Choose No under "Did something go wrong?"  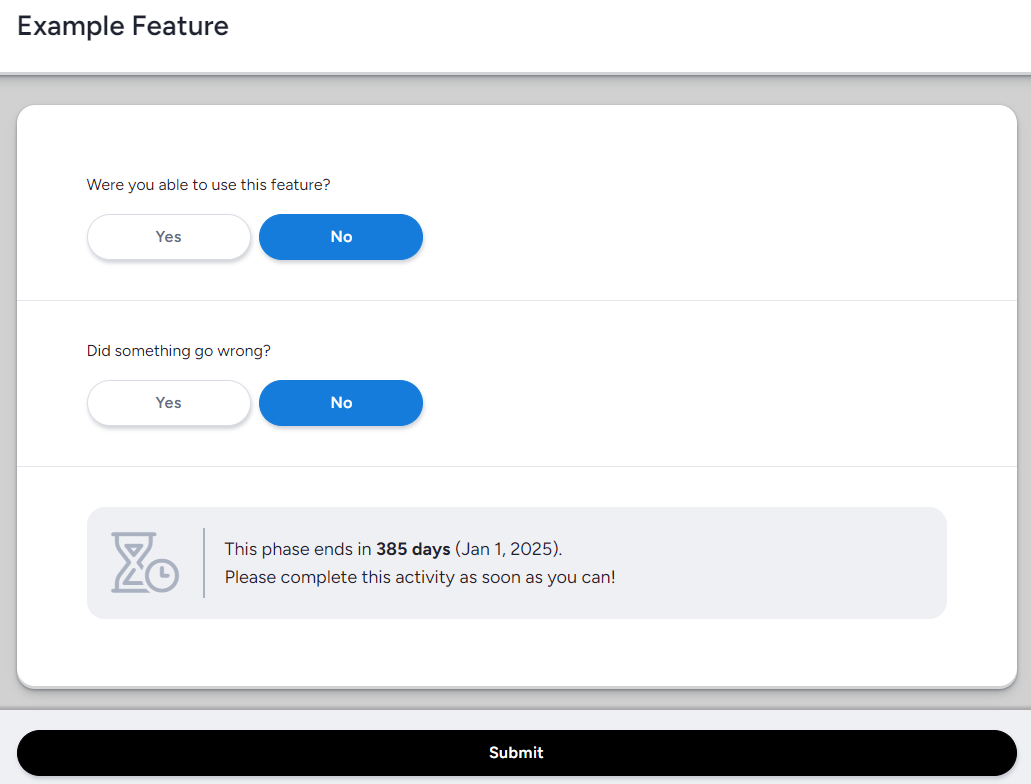coord(341,403)
